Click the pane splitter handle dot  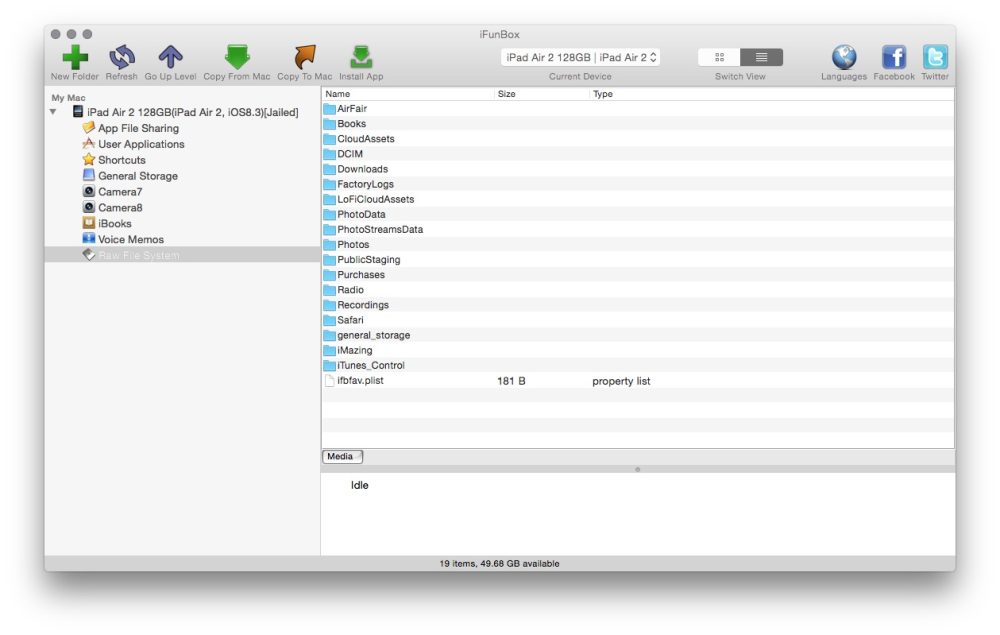638,469
